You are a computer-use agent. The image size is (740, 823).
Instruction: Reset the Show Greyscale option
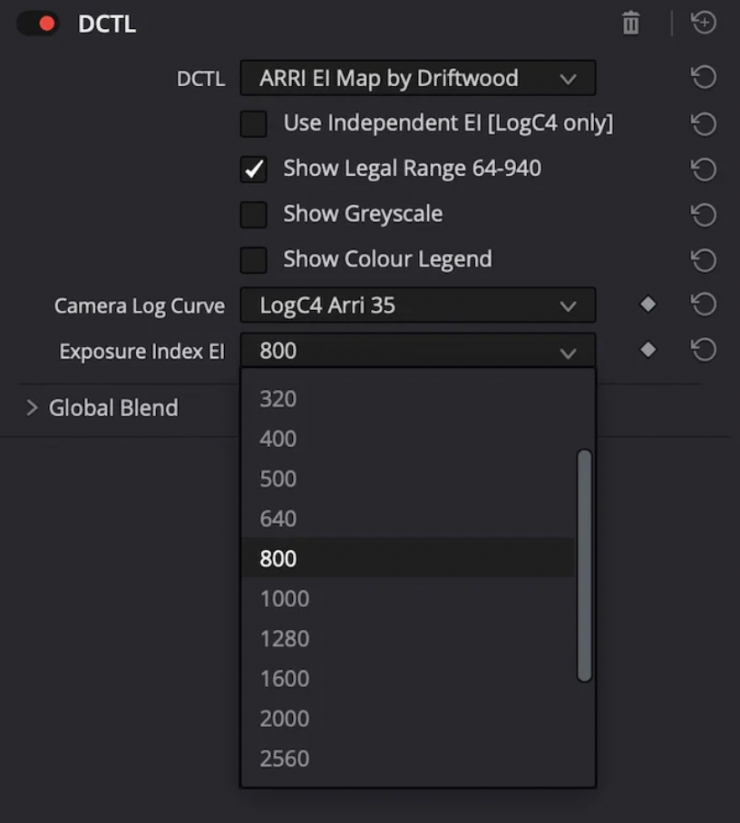coord(704,214)
